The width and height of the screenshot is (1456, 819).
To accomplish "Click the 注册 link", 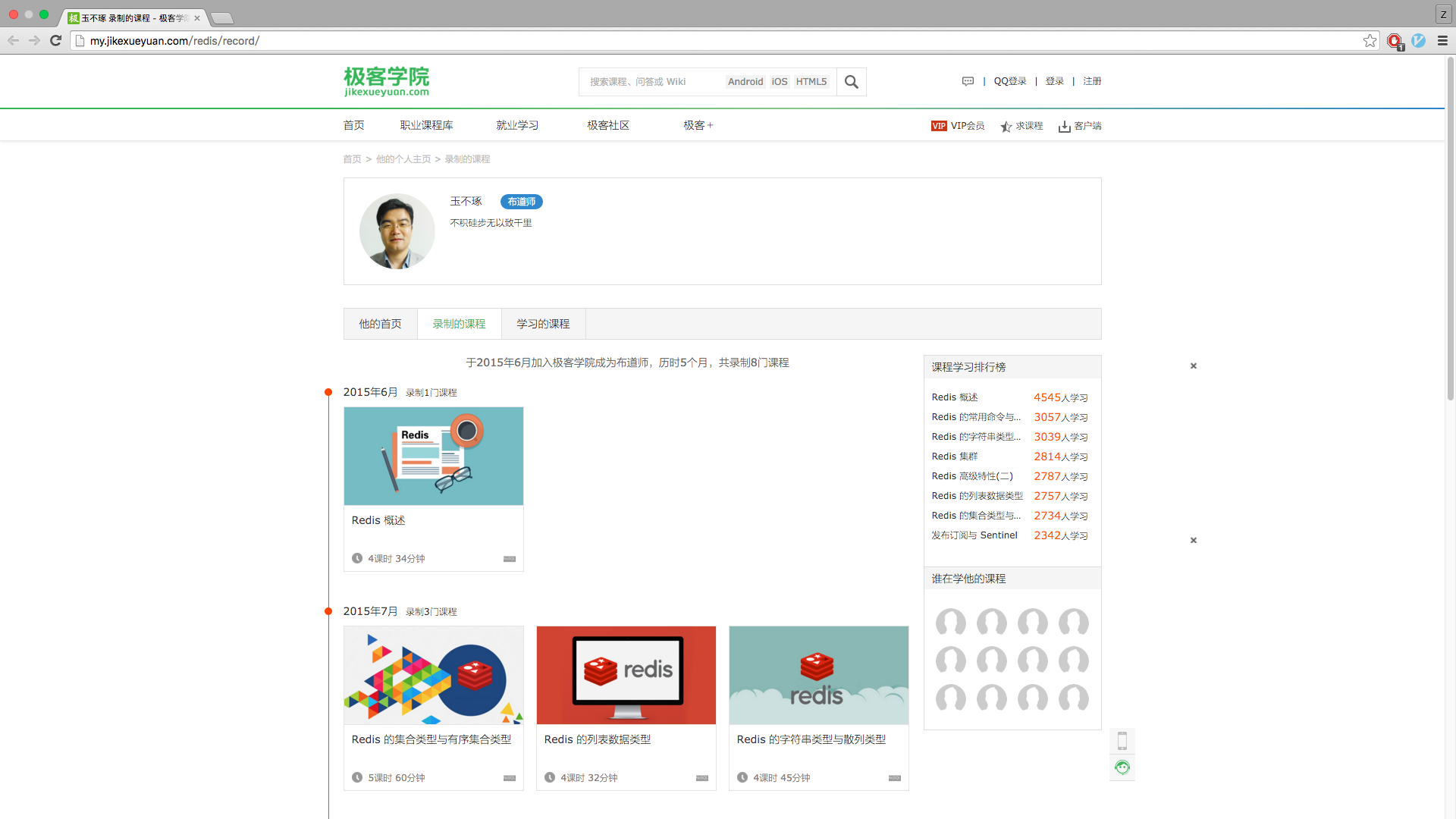I will click(1092, 80).
